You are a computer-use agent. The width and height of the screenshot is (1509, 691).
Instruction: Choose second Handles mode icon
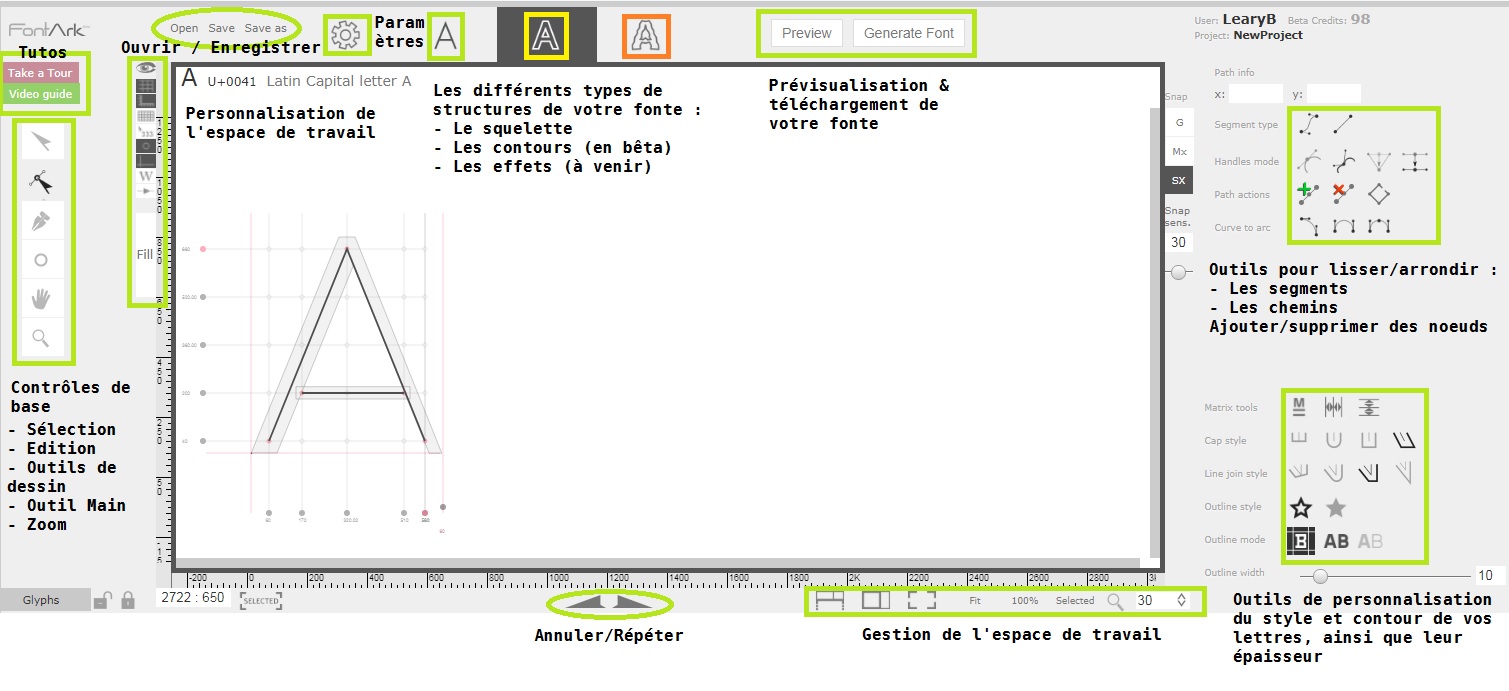[1344, 160]
